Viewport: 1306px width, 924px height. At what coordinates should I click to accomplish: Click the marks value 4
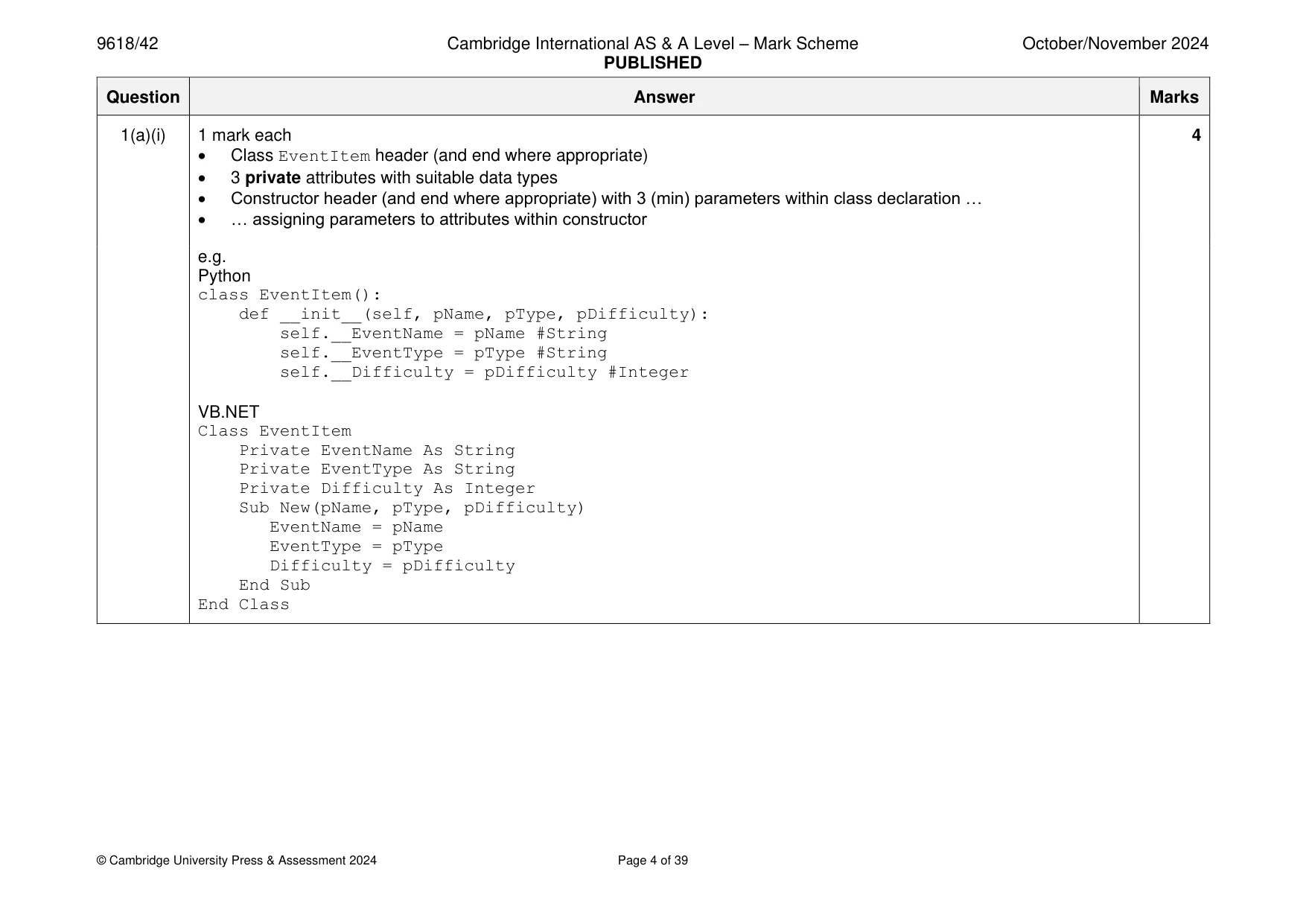1196,136
